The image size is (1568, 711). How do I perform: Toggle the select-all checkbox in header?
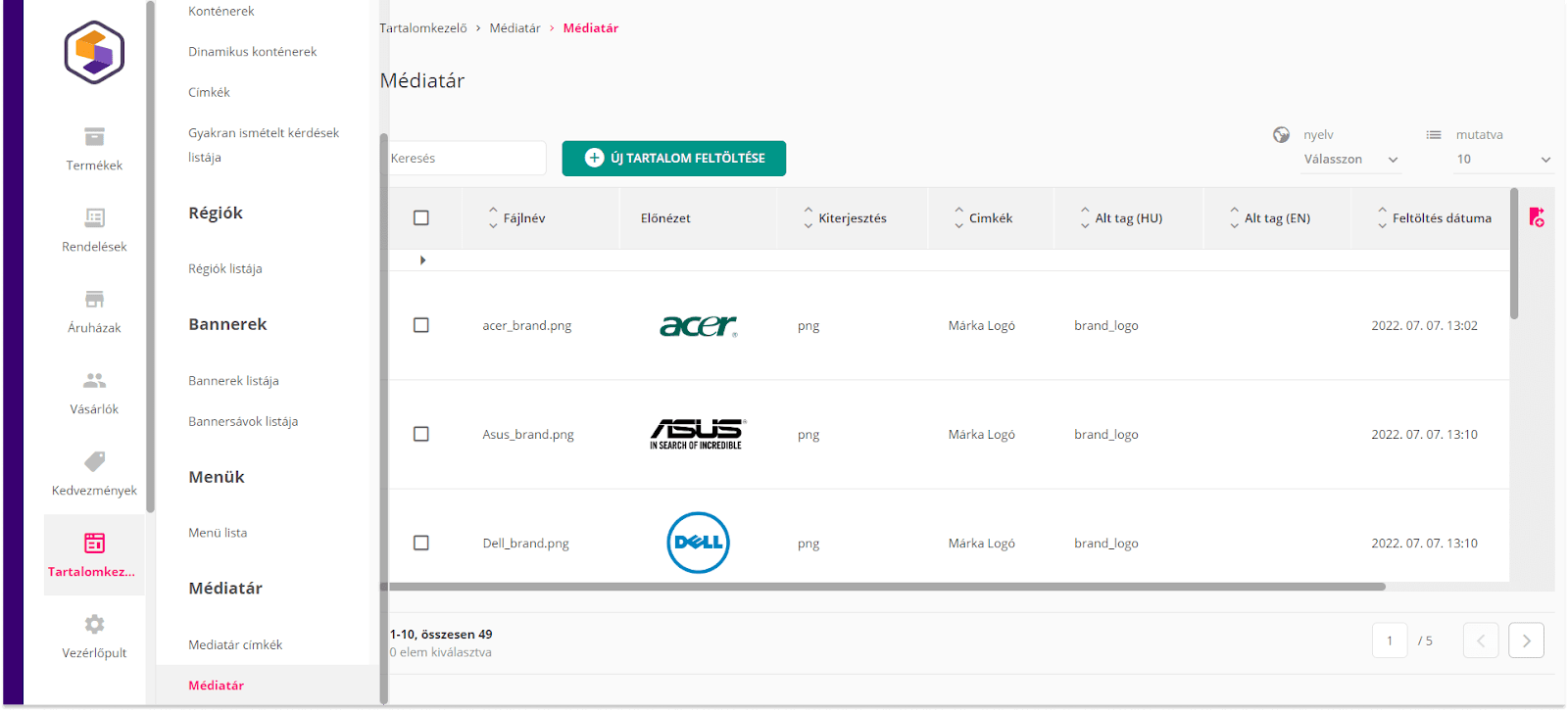[421, 217]
